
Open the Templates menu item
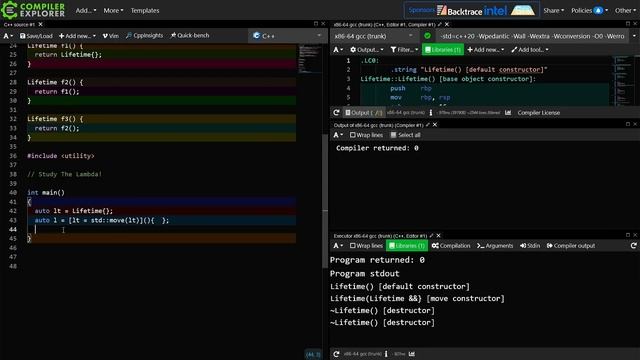pyautogui.click(x=145, y=11)
